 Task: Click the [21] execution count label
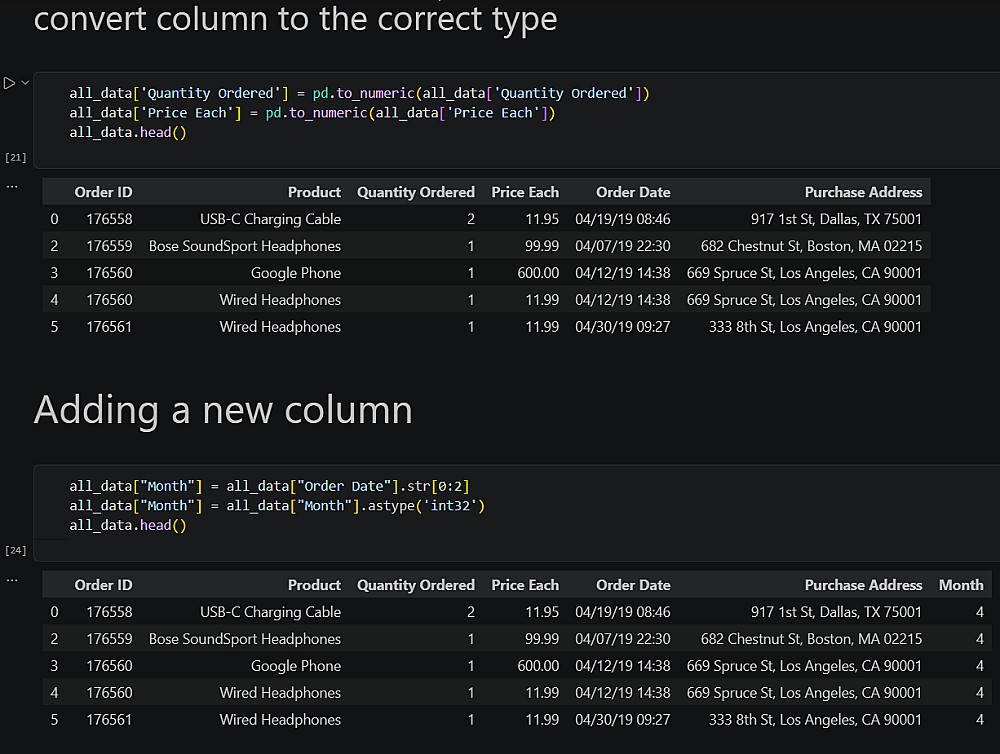point(16,157)
